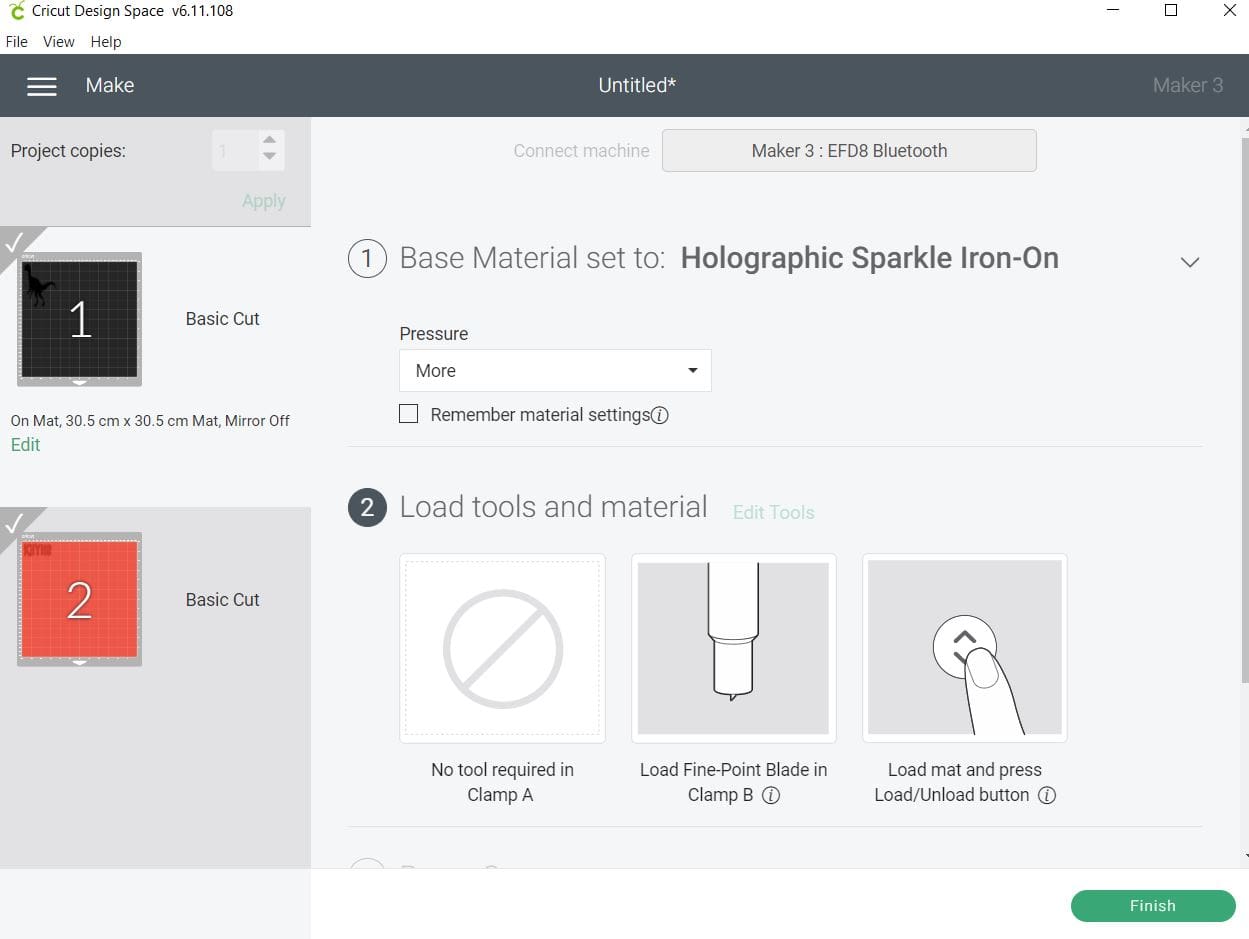
Task: Click the Untitled* project title
Action: (x=637, y=86)
